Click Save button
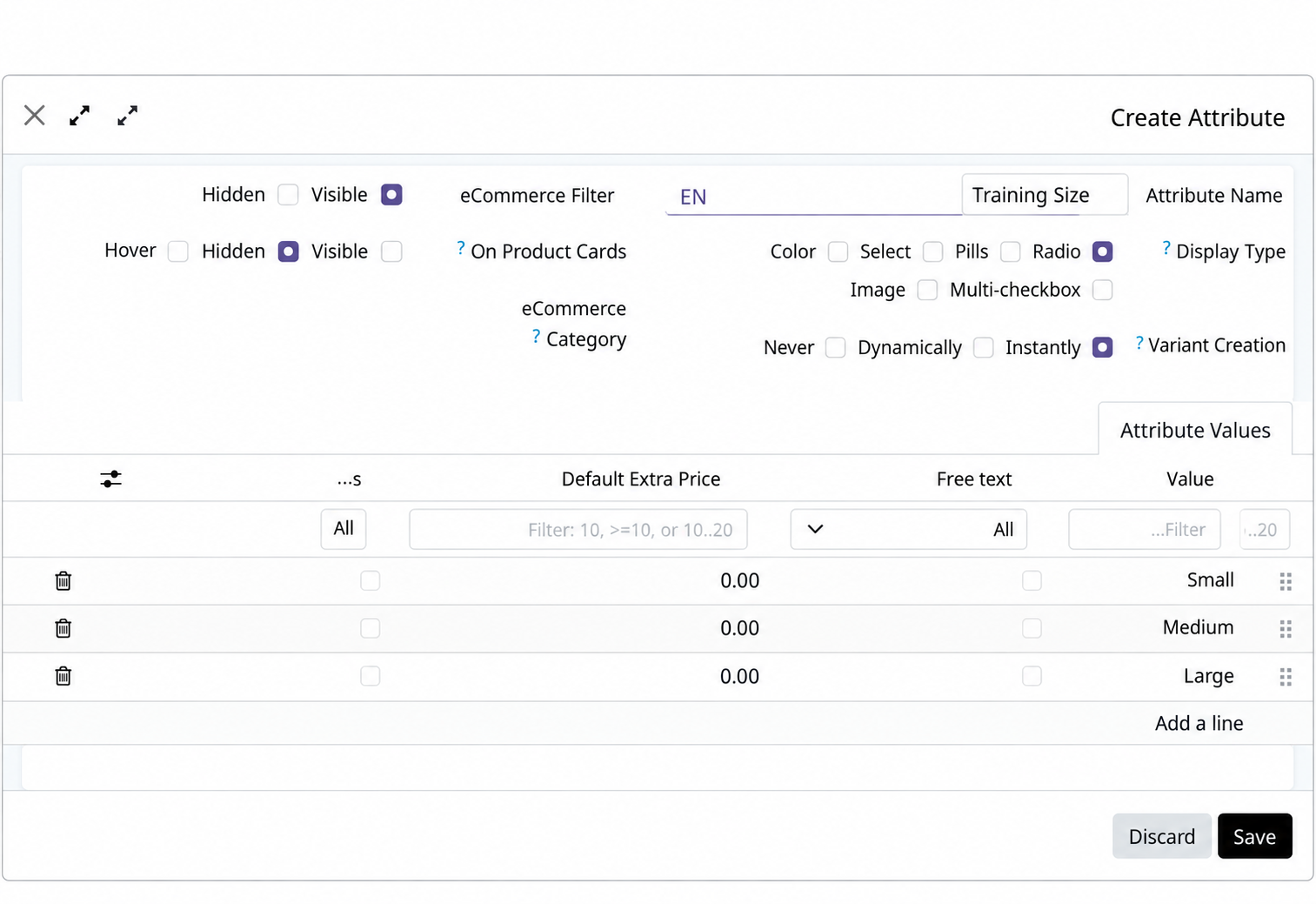 click(1254, 836)
